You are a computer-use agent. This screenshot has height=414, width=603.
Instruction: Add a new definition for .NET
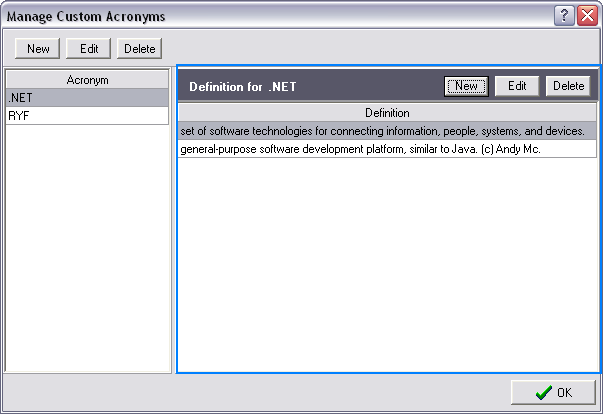click(x=466, y=86)
